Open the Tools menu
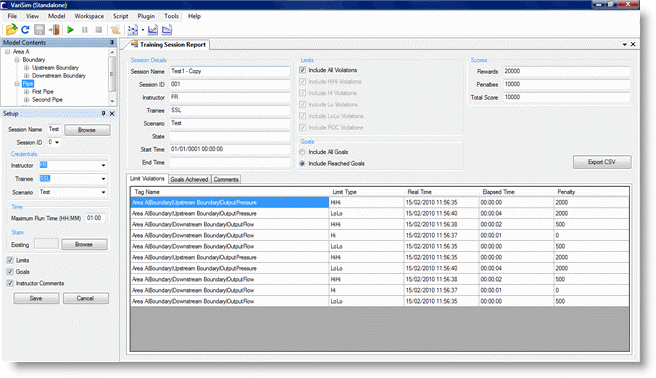This screenshot has height=378, width=656. [x=171, y=16]
